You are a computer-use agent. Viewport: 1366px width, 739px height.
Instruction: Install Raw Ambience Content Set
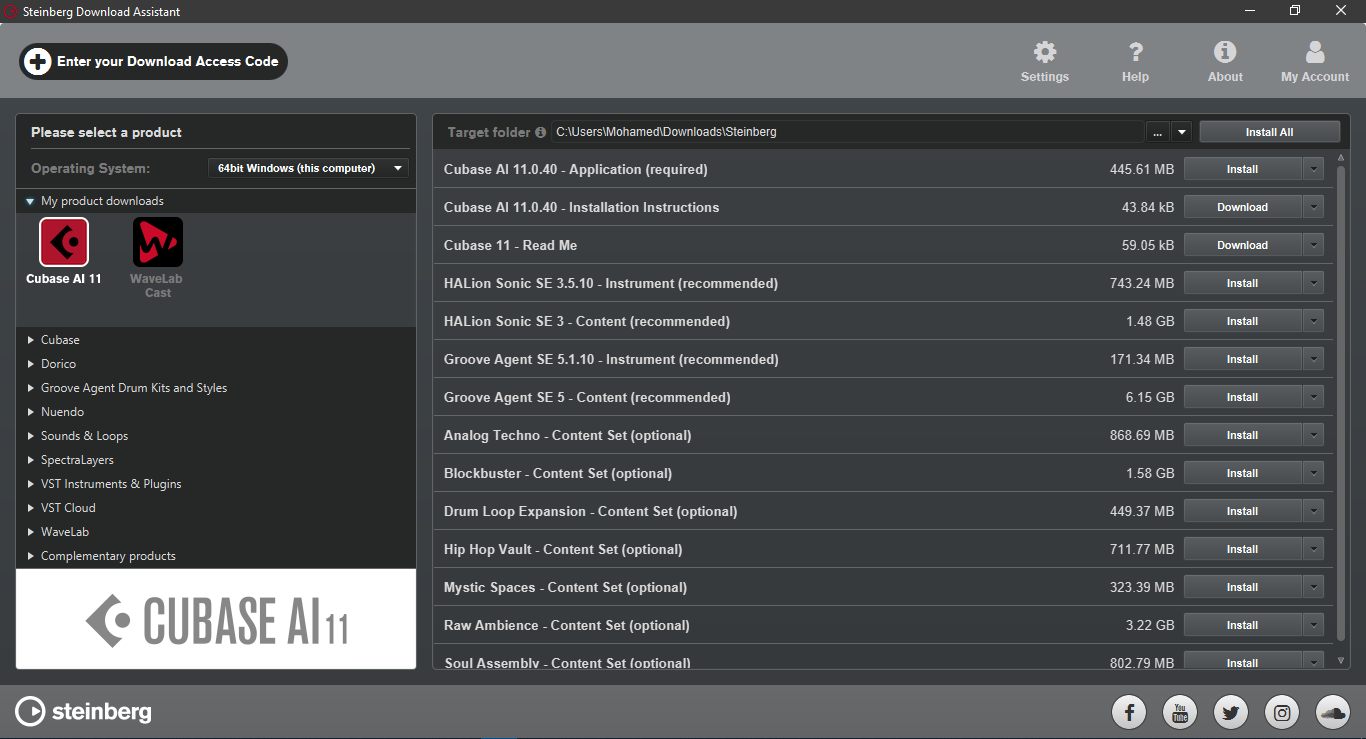(1243, 625)
